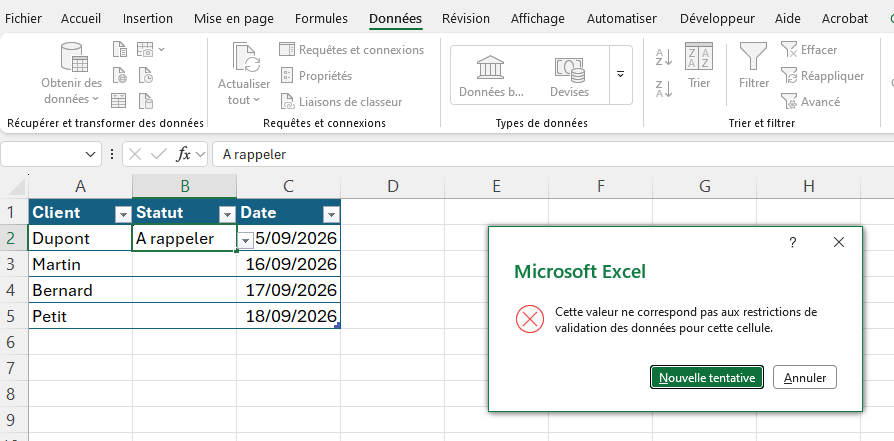Expand the data types gallery arrow
The width and height of the screenshot is (894, 441).
pyautogui.click(x=620, y=74)
